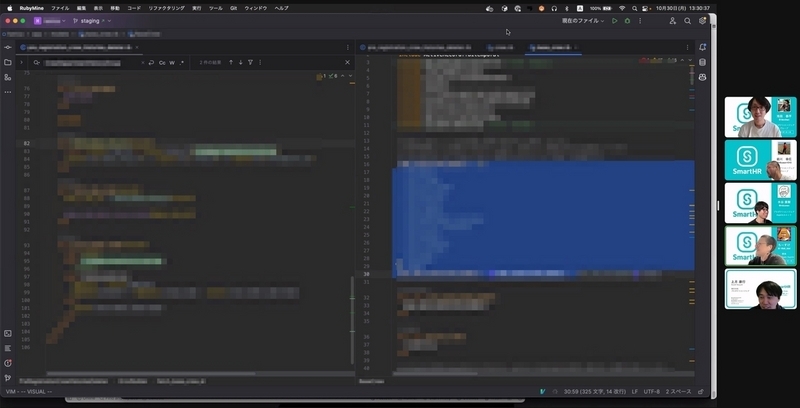Go to previous search occurrence
Viewport: 800px width, 408px height.
pos(231,62)
